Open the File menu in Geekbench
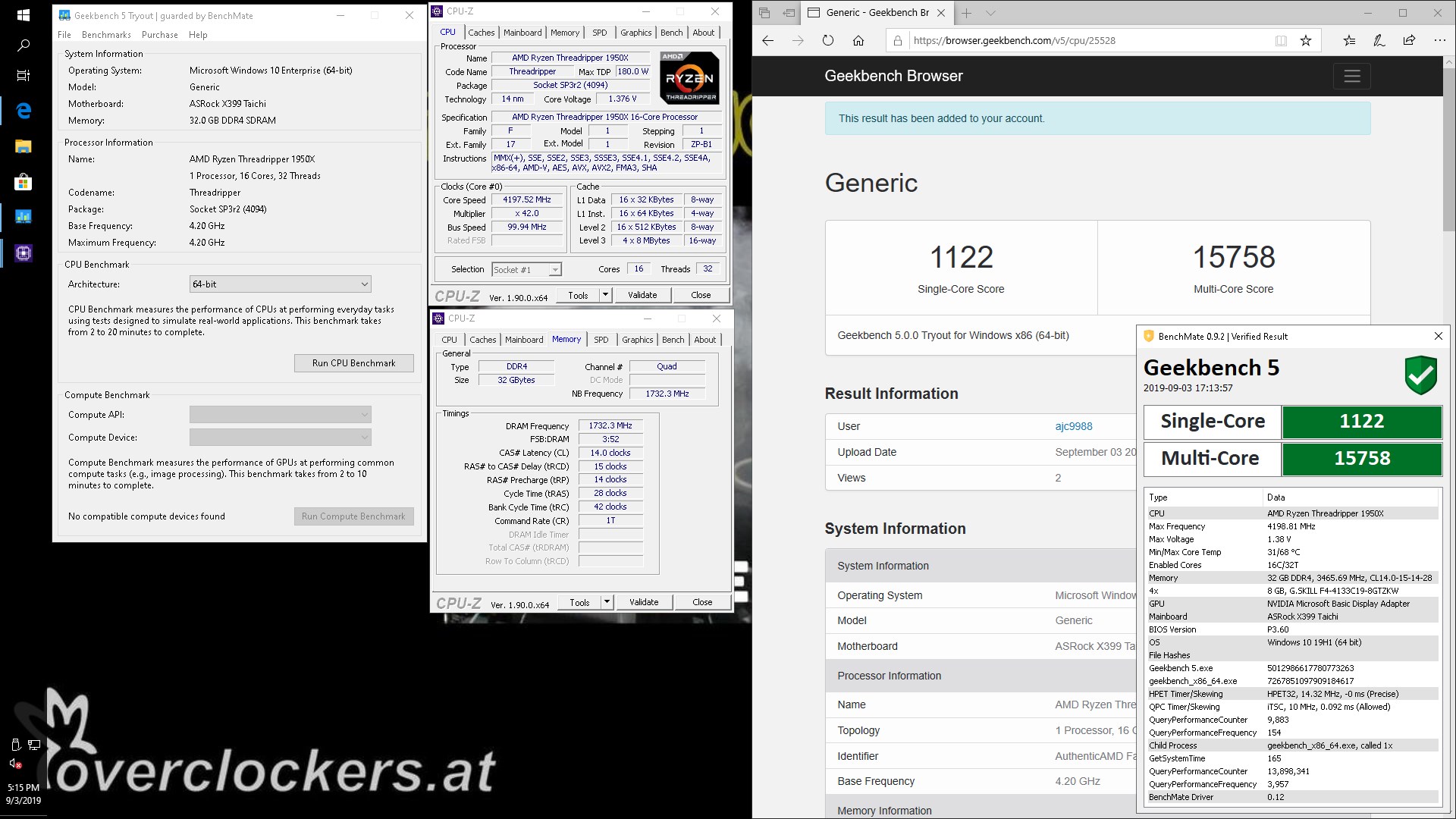Screen dimensions: 1456x819 (x=64, y=35)
